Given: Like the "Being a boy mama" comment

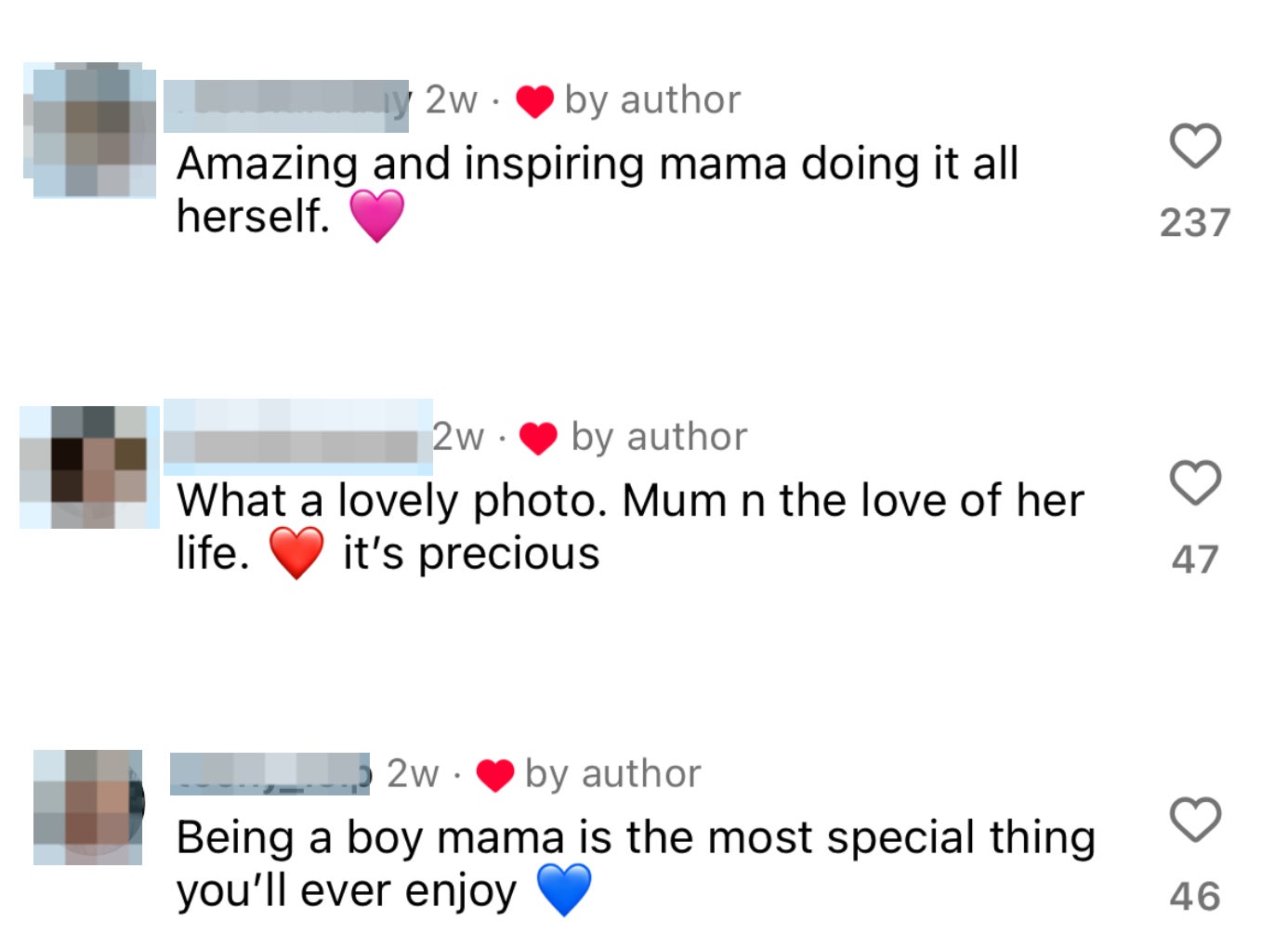Looking at the screenshot, I should (x=1194, y=819).
